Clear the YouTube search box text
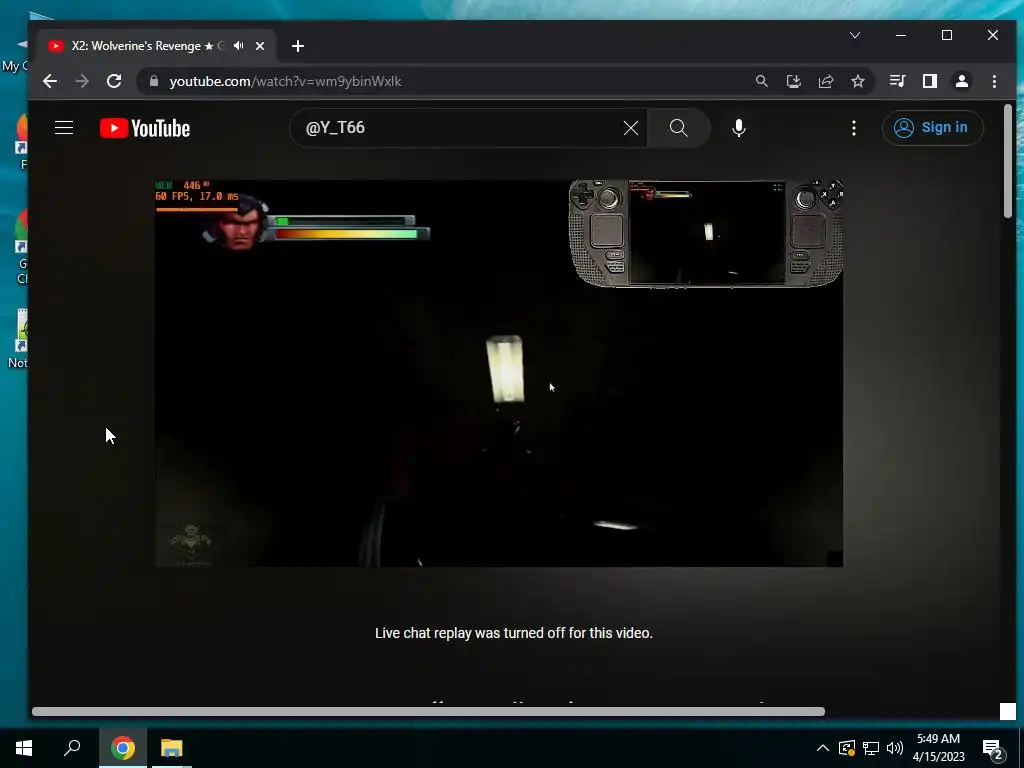The width and height of the screenshot is (1024, 768). point(630,128)
